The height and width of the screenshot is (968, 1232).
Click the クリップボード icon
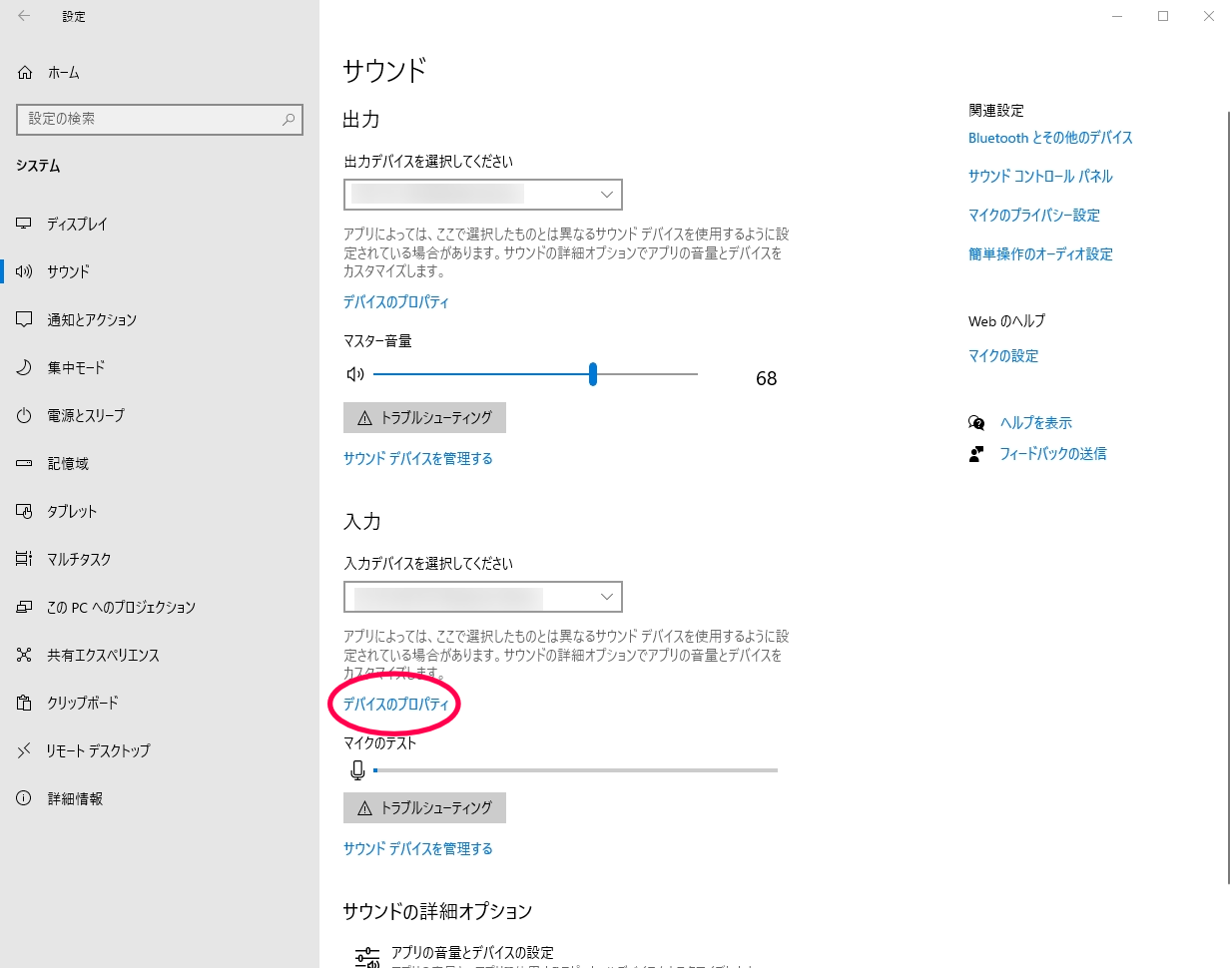point(24,703)
